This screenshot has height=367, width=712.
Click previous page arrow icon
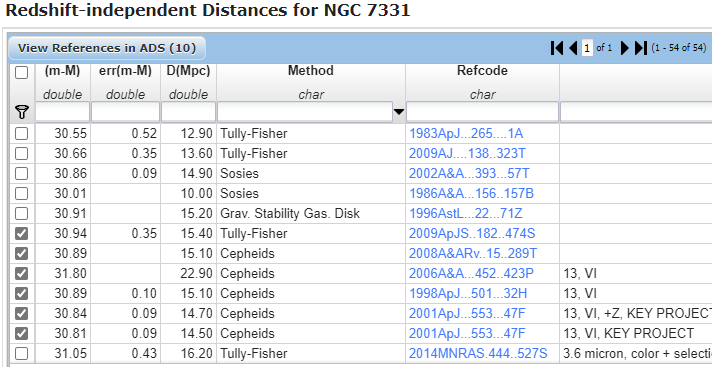(x=573, y=48)
